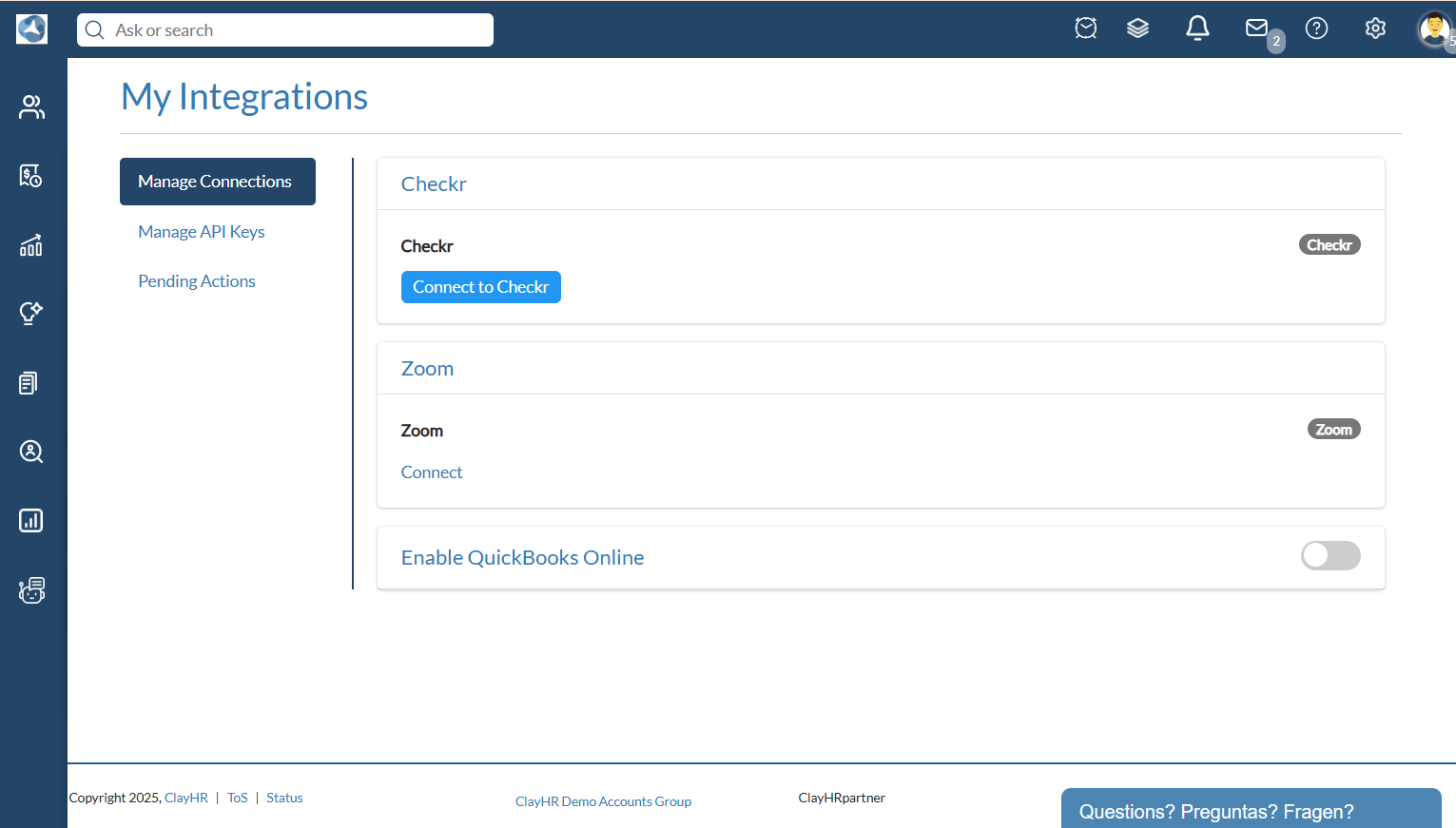This screenshot has width=1456, height=828.
Task: Click the Checkr section header
Action: 434,184
